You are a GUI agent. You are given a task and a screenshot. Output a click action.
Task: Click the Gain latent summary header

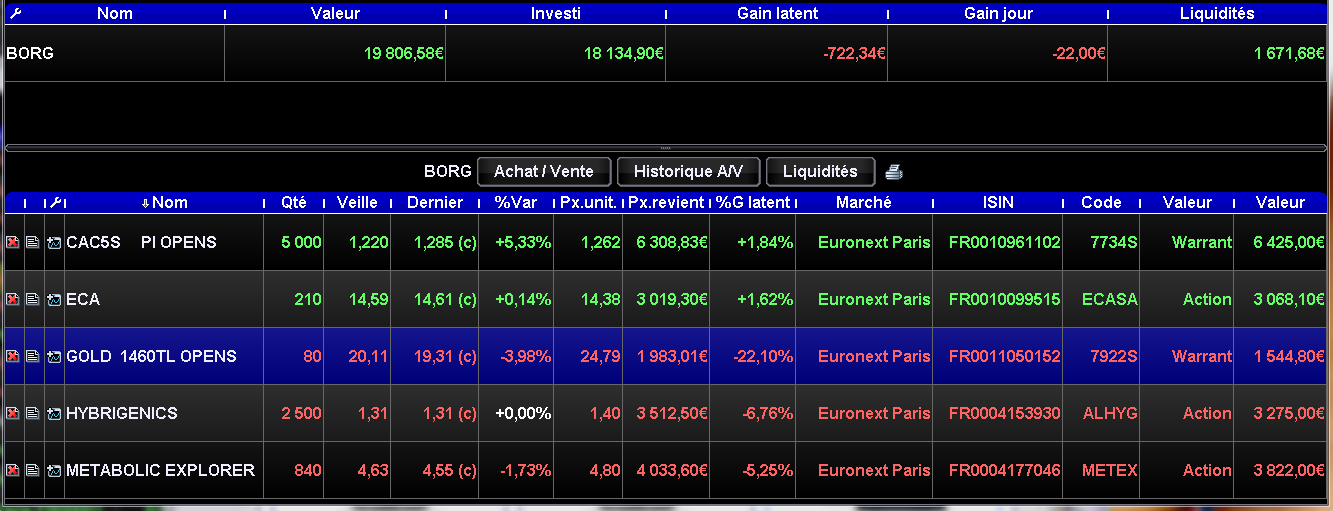777,14
